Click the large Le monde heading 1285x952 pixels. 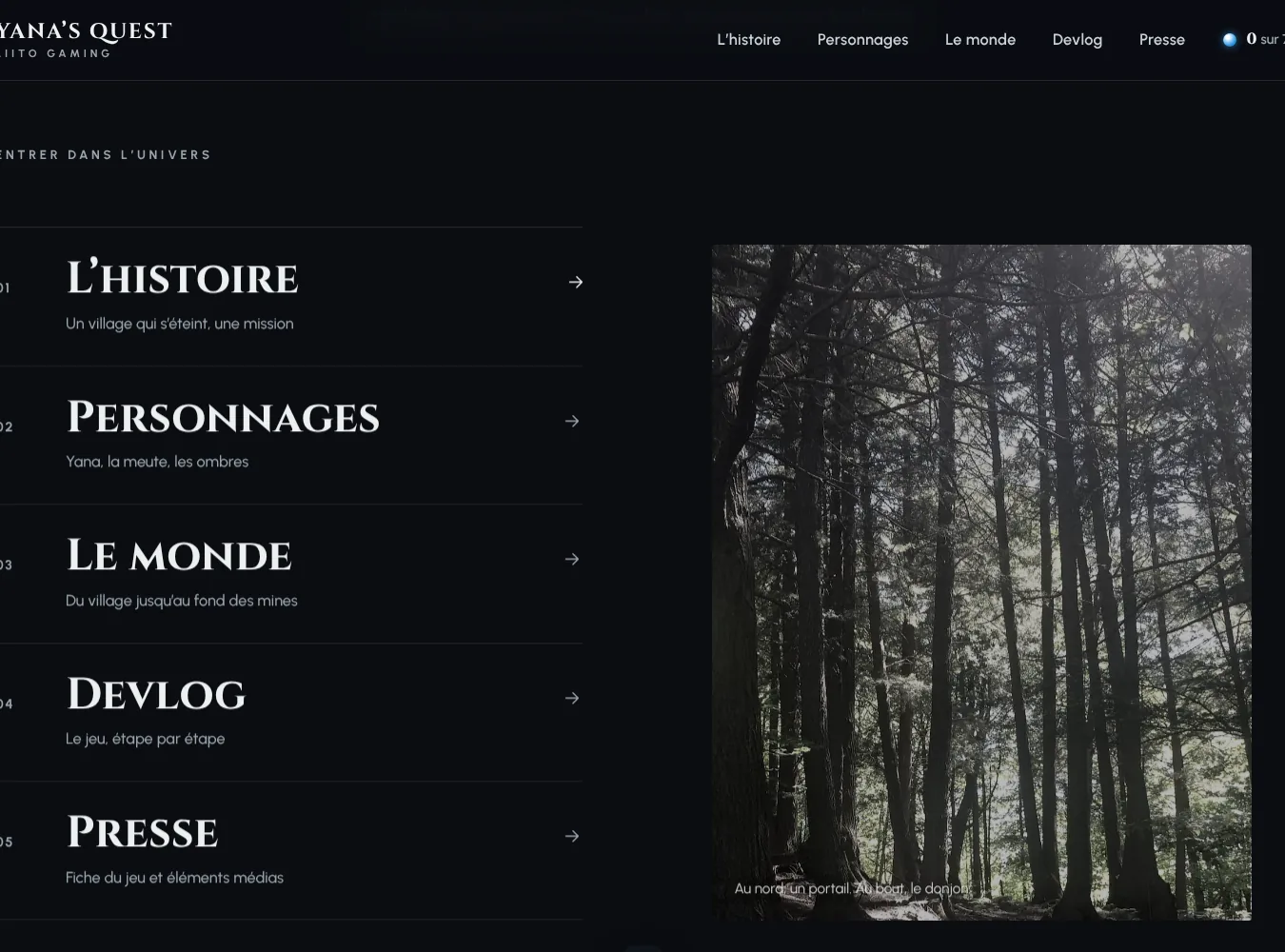coord(179,556)
